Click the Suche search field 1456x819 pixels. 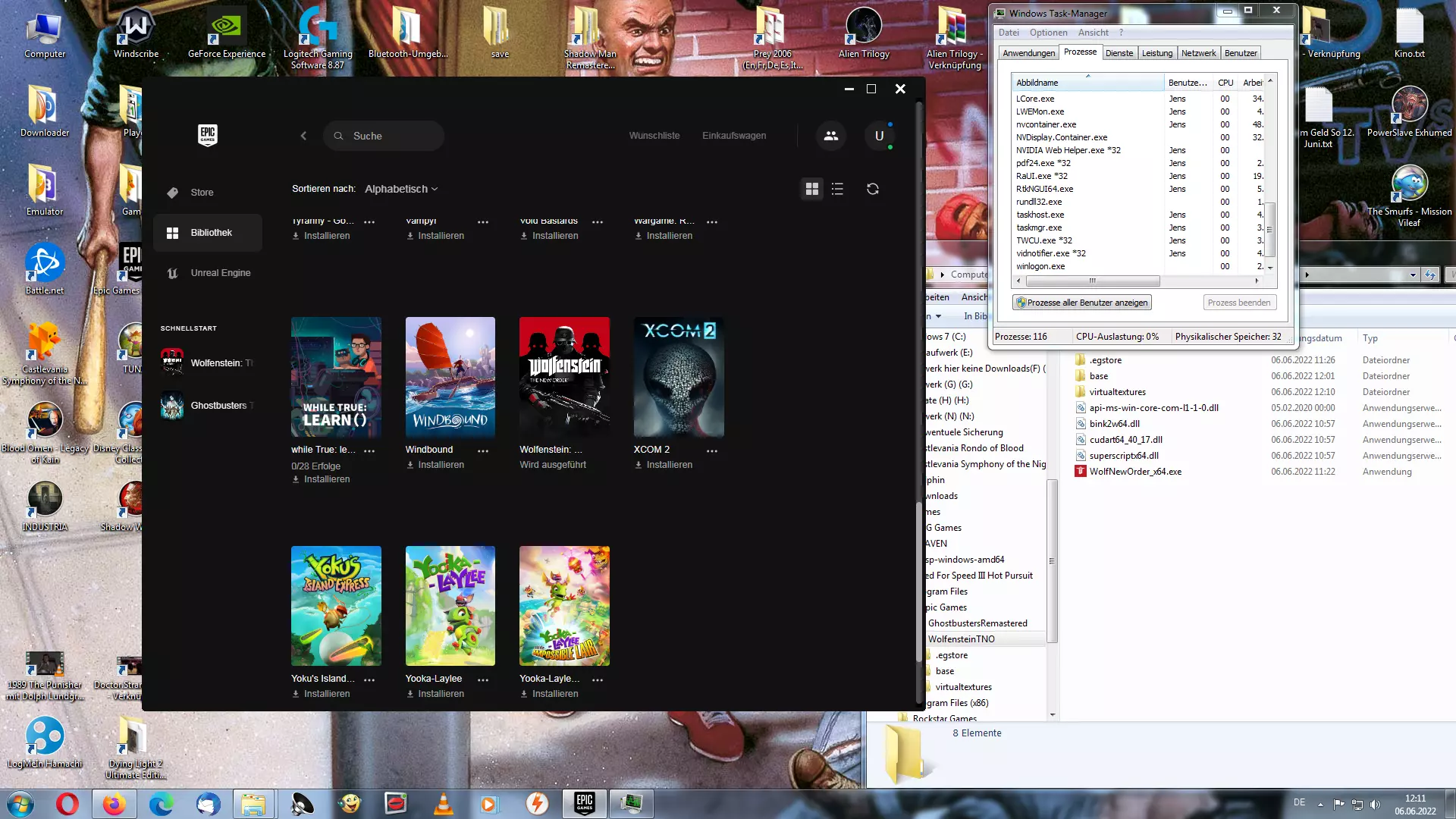click(384, 136)
